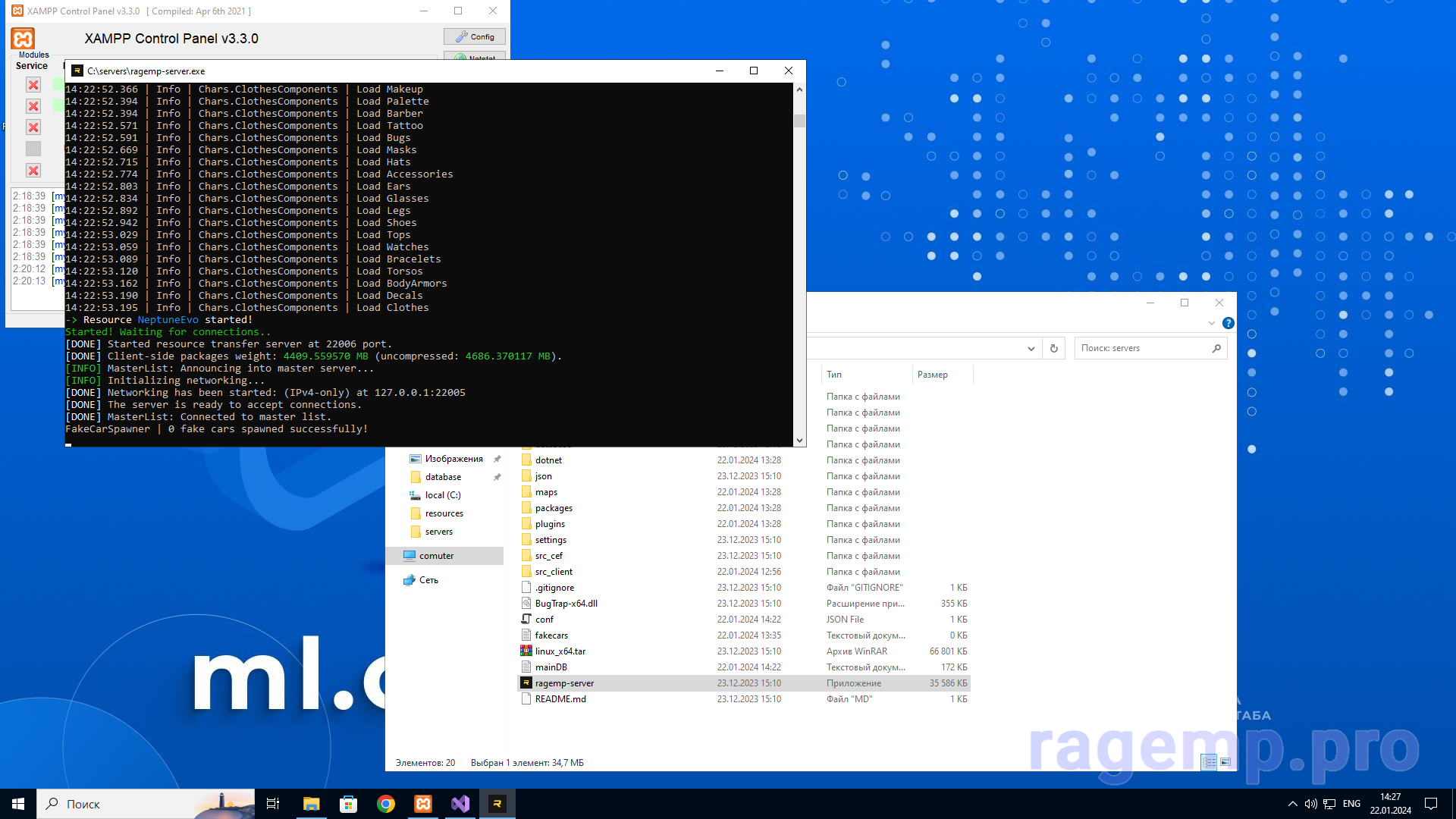
Task: Click the Explorer help question mark icon
Action: coord(1228,323)
